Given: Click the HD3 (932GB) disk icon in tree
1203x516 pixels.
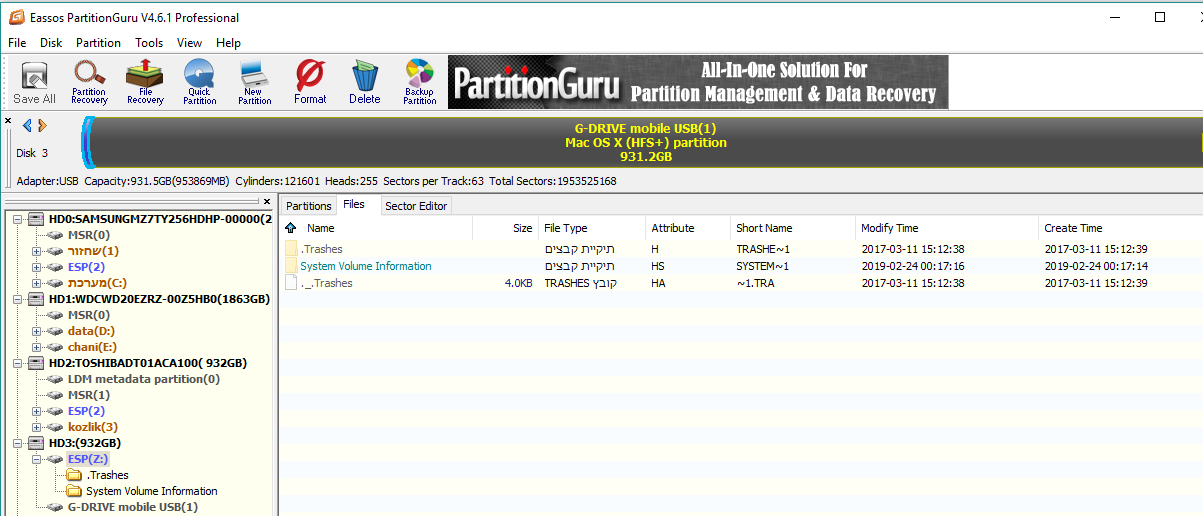Looking at the screenshot, I should coord(36,443).
